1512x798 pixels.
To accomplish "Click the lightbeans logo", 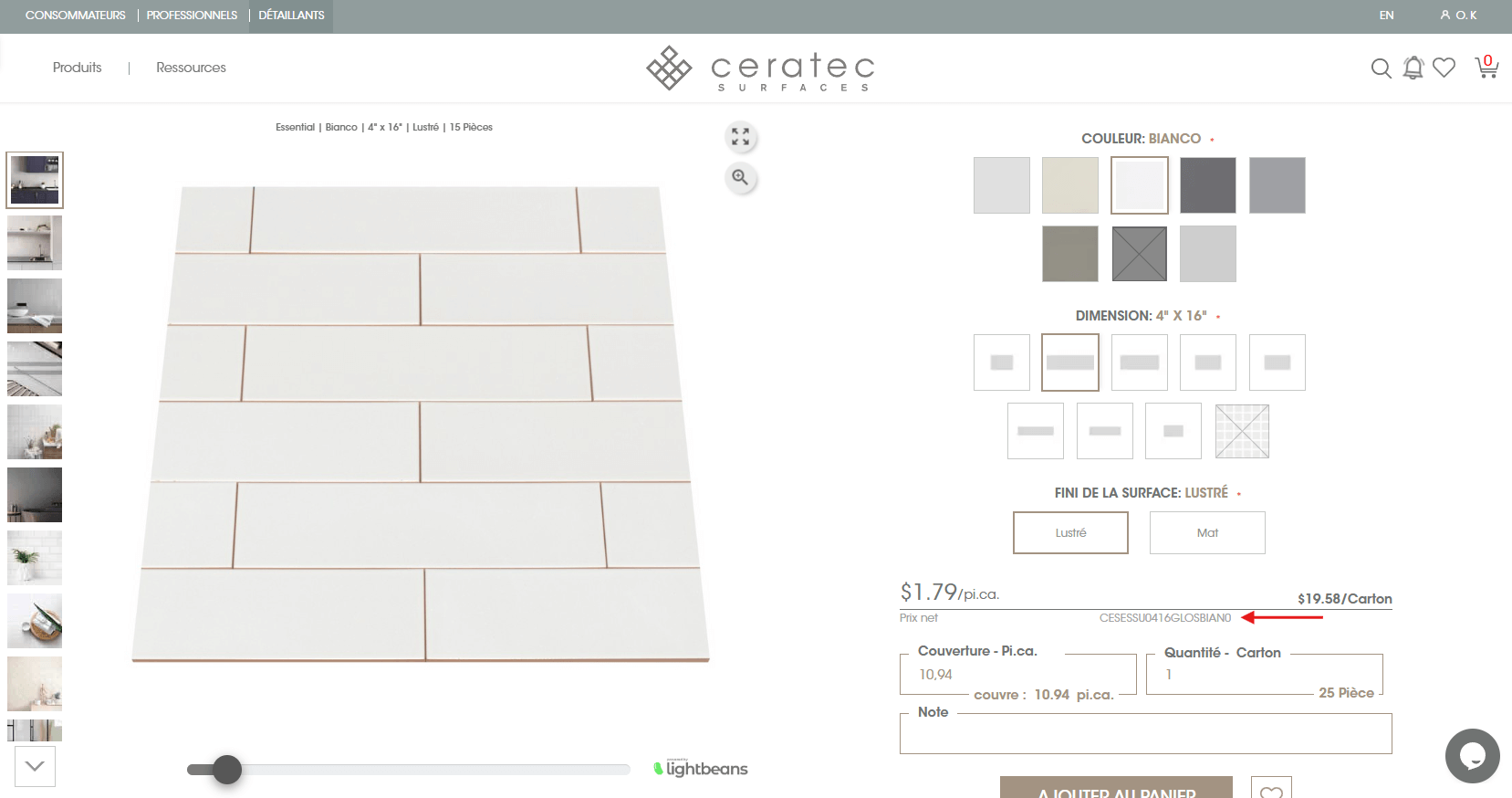I will point(701,769).
